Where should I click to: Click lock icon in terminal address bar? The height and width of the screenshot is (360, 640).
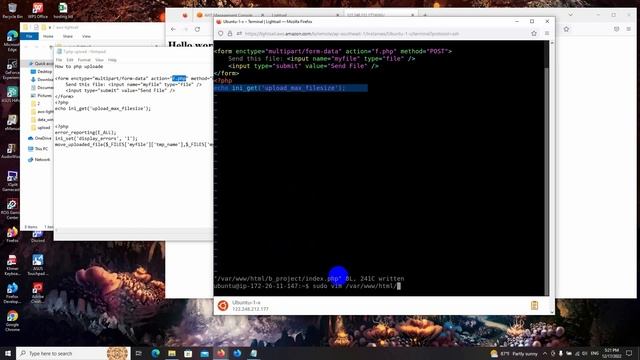[230, 33]
